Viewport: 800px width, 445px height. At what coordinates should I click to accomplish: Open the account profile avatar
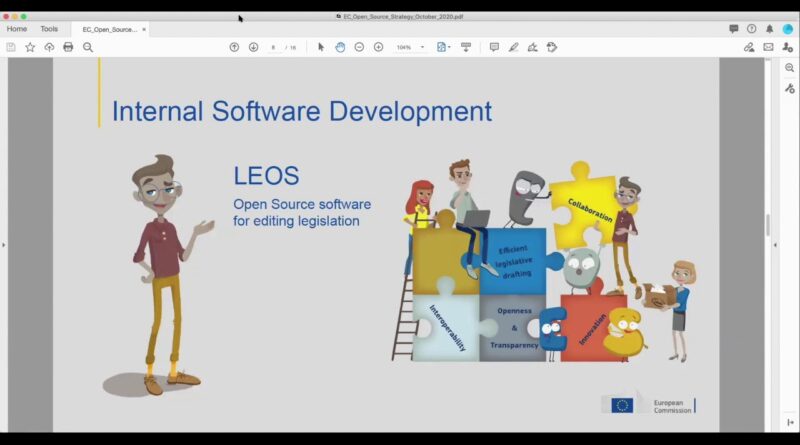click(788, 29)
